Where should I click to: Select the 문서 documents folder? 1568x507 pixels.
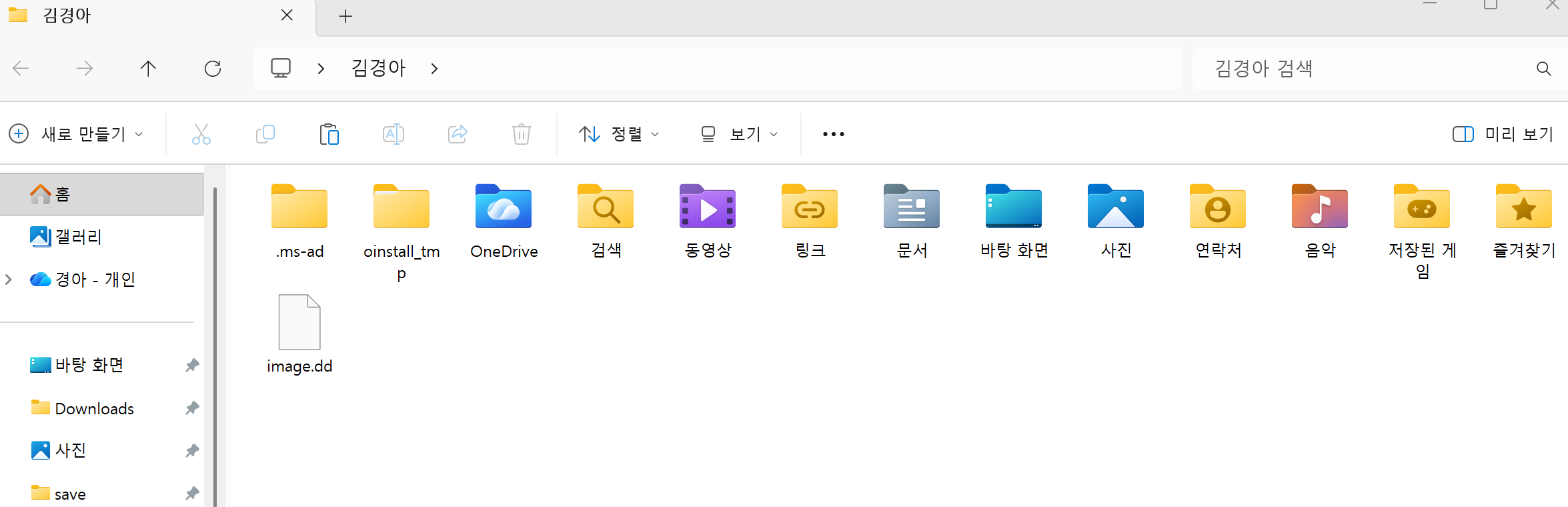tap(912, 221)
